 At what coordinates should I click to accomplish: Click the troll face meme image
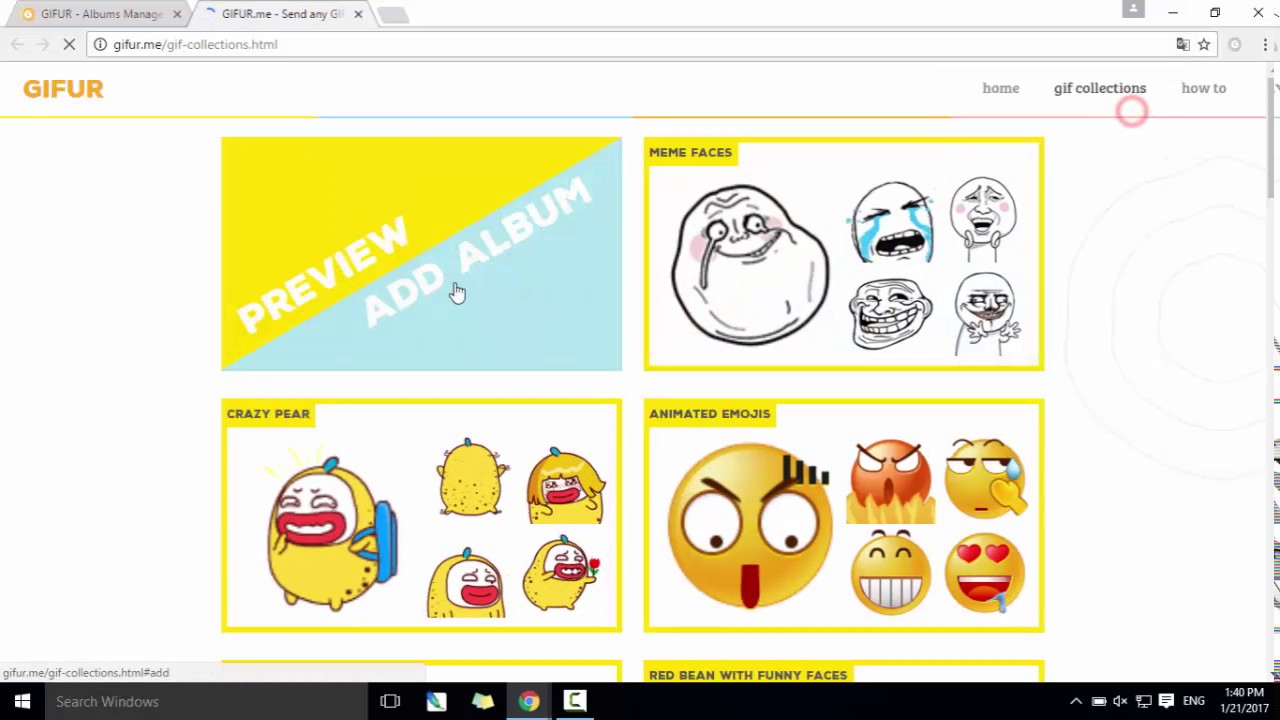(x=890, y=313)
